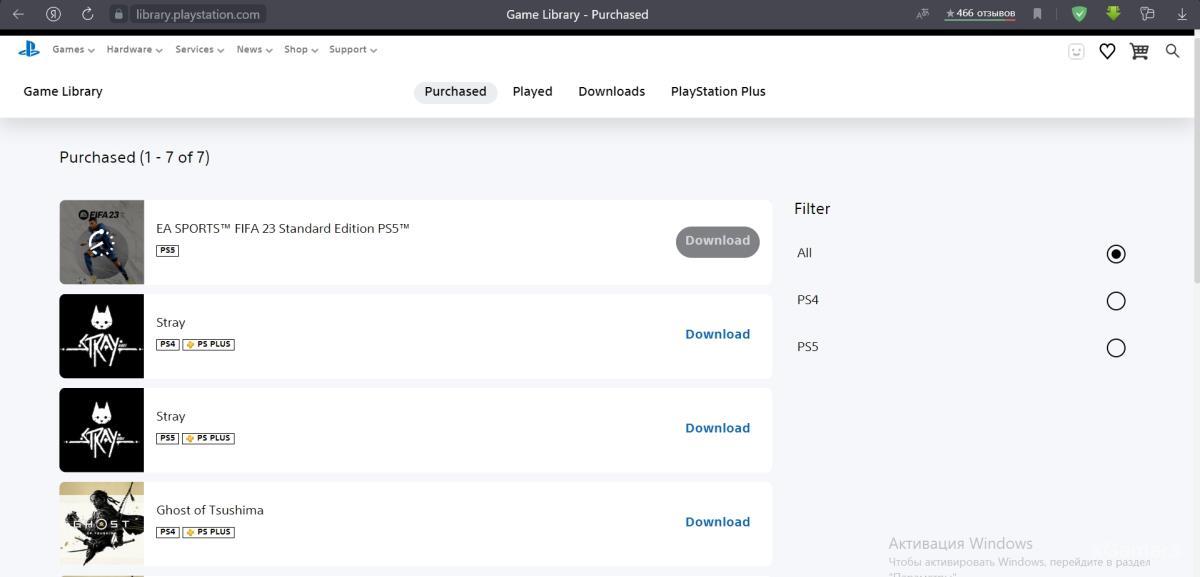Open site search with the magnifier icon
This screenshot has height=577, width=1200.
point(1173,51)
